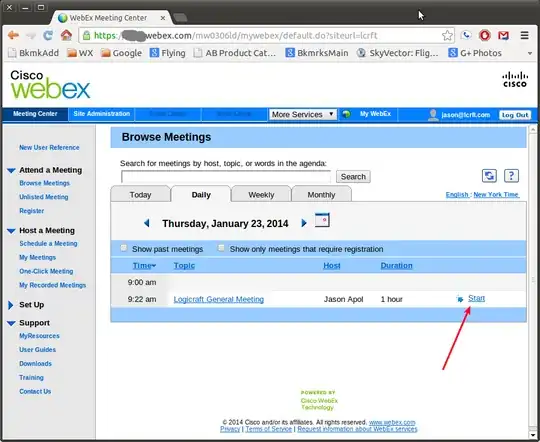Click the refresh icon beside the Search button

point(489,176)
